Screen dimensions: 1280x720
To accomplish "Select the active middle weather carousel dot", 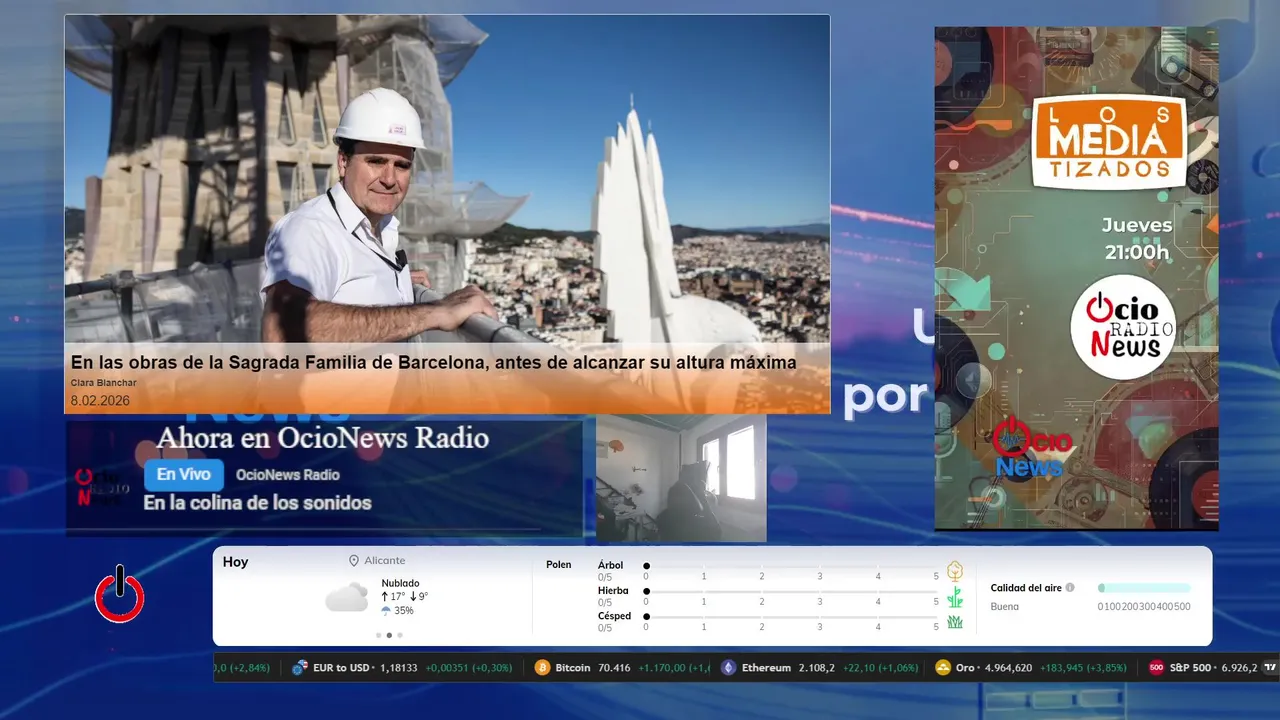I will click(389, 635).
